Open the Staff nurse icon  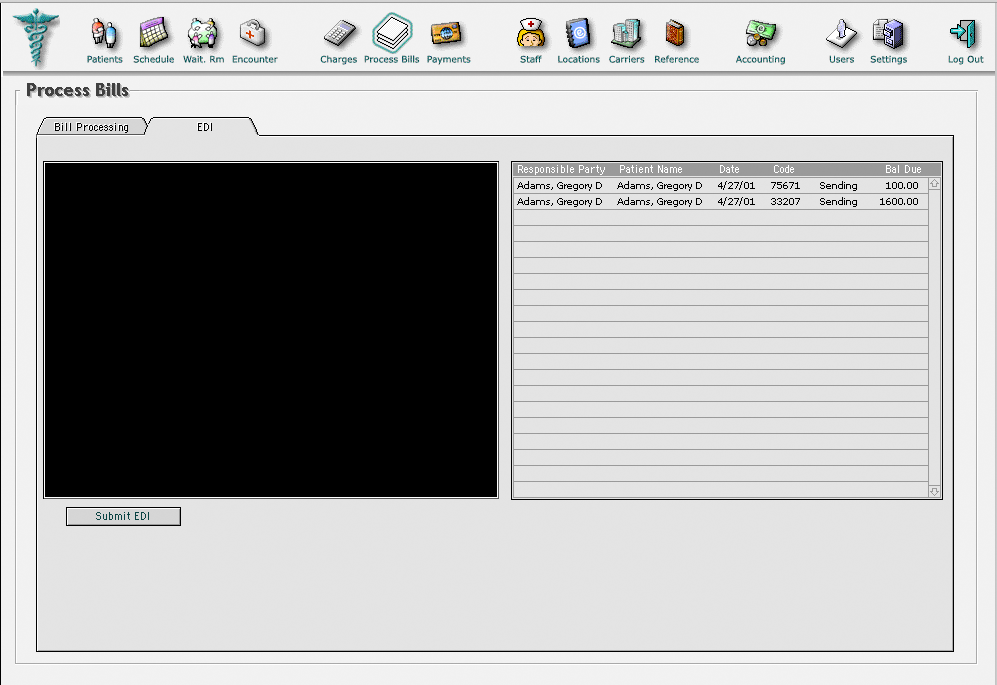click(530, 34)
